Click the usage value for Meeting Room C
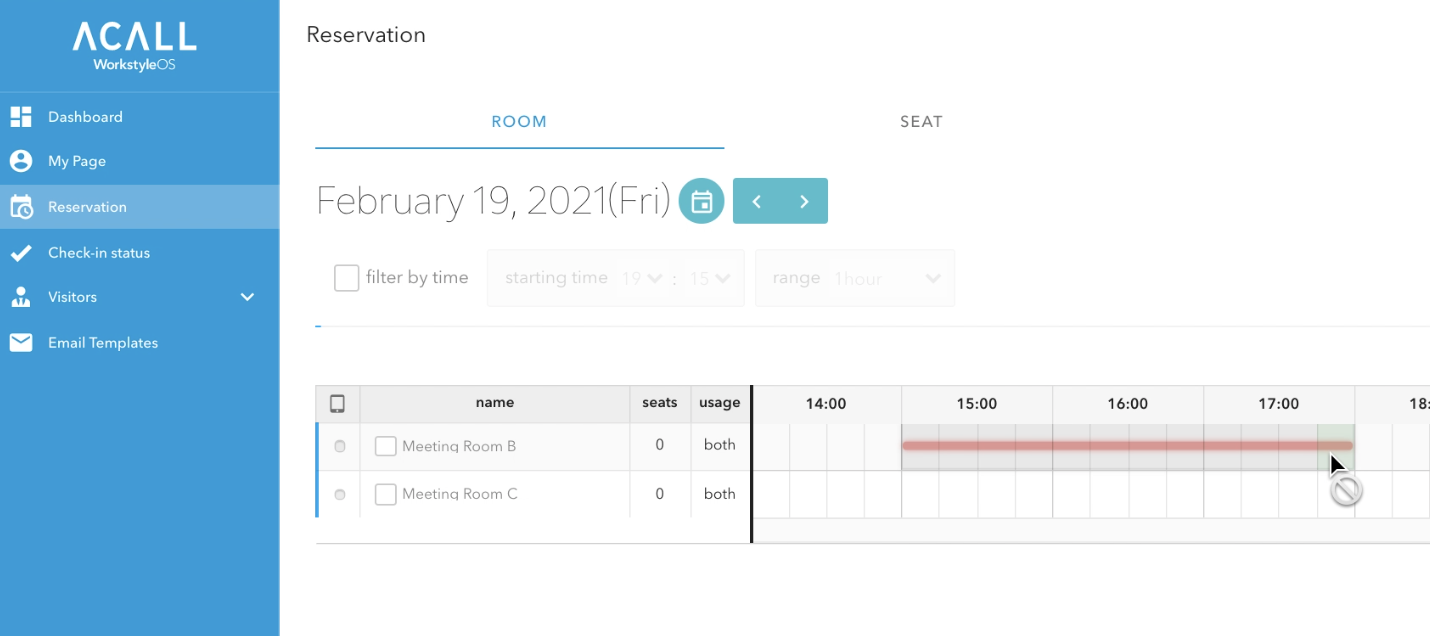The width and height of the screenshot is (1430, 636). tap(720, 494)
